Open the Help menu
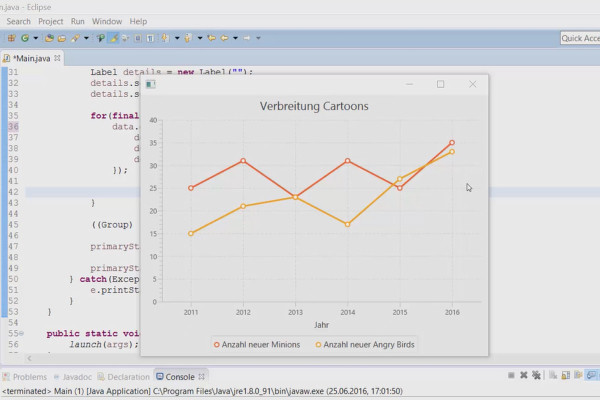 click(x=138, y=21)
